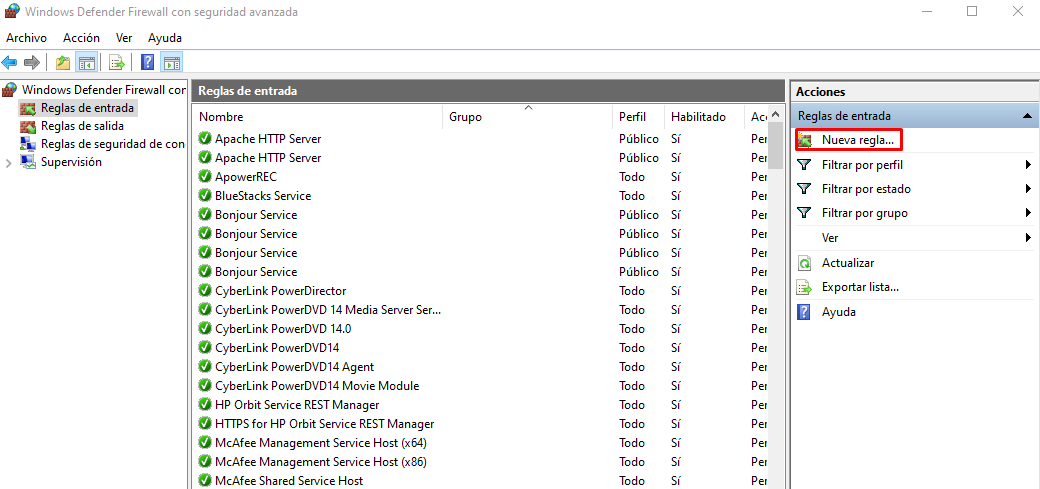Select the CyberLink PowerDVD 14.0 rule
Viewport: 1040px width, 489px height.
point(480,329)
